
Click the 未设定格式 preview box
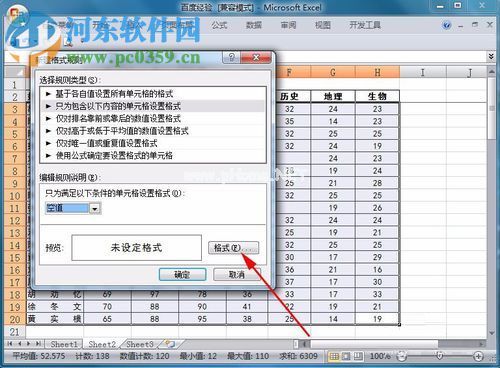point(136,248)
